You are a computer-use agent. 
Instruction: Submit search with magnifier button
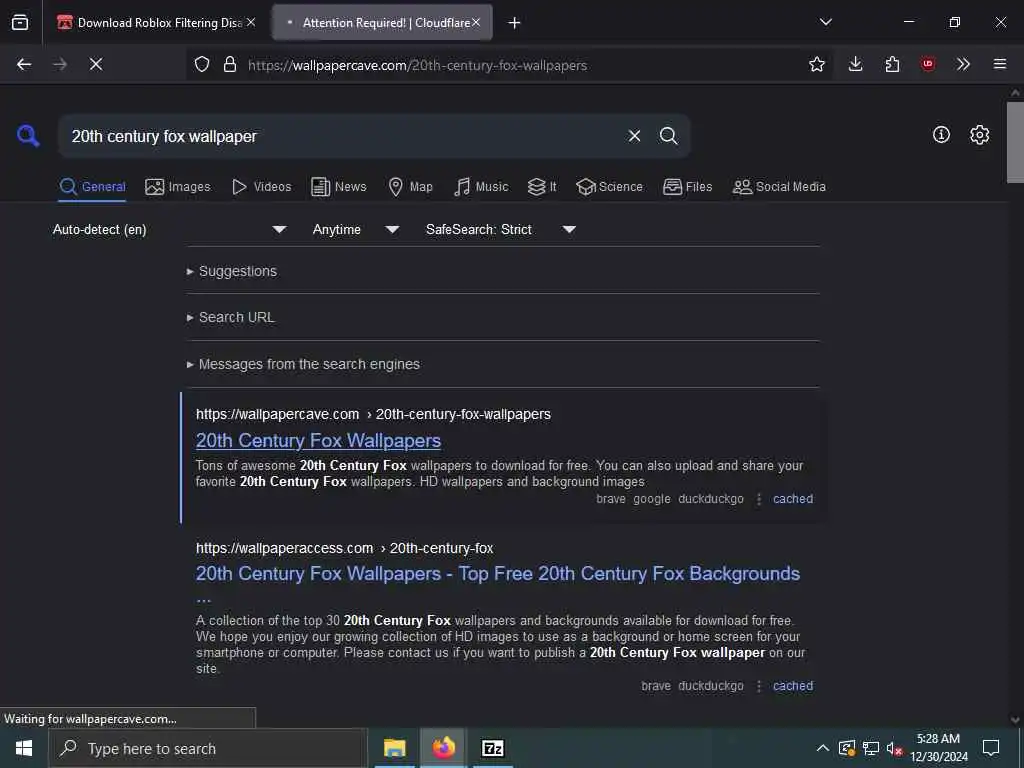point(669,136)
